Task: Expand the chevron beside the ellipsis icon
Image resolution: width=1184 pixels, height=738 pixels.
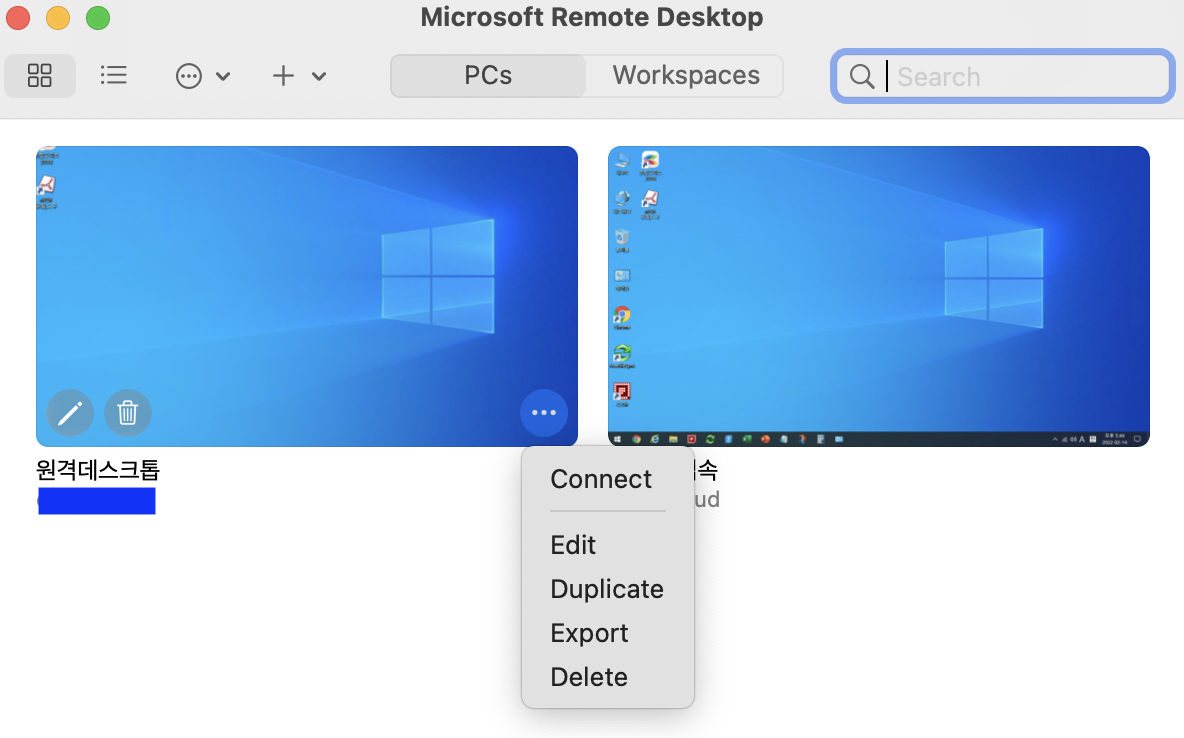Action: click(x=223, y=76)
